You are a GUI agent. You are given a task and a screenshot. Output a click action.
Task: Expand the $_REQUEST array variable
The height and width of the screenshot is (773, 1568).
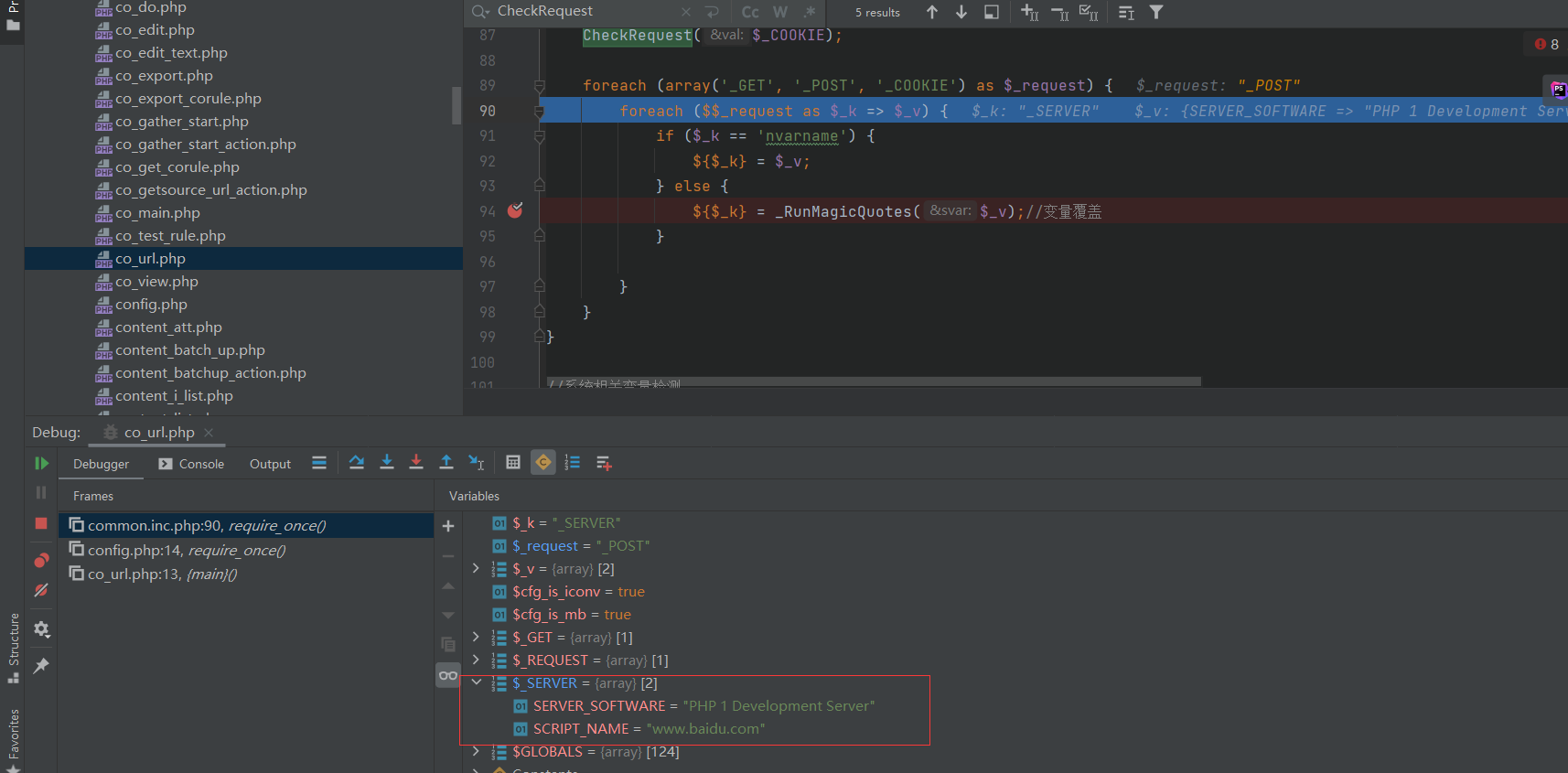point(476,660)
